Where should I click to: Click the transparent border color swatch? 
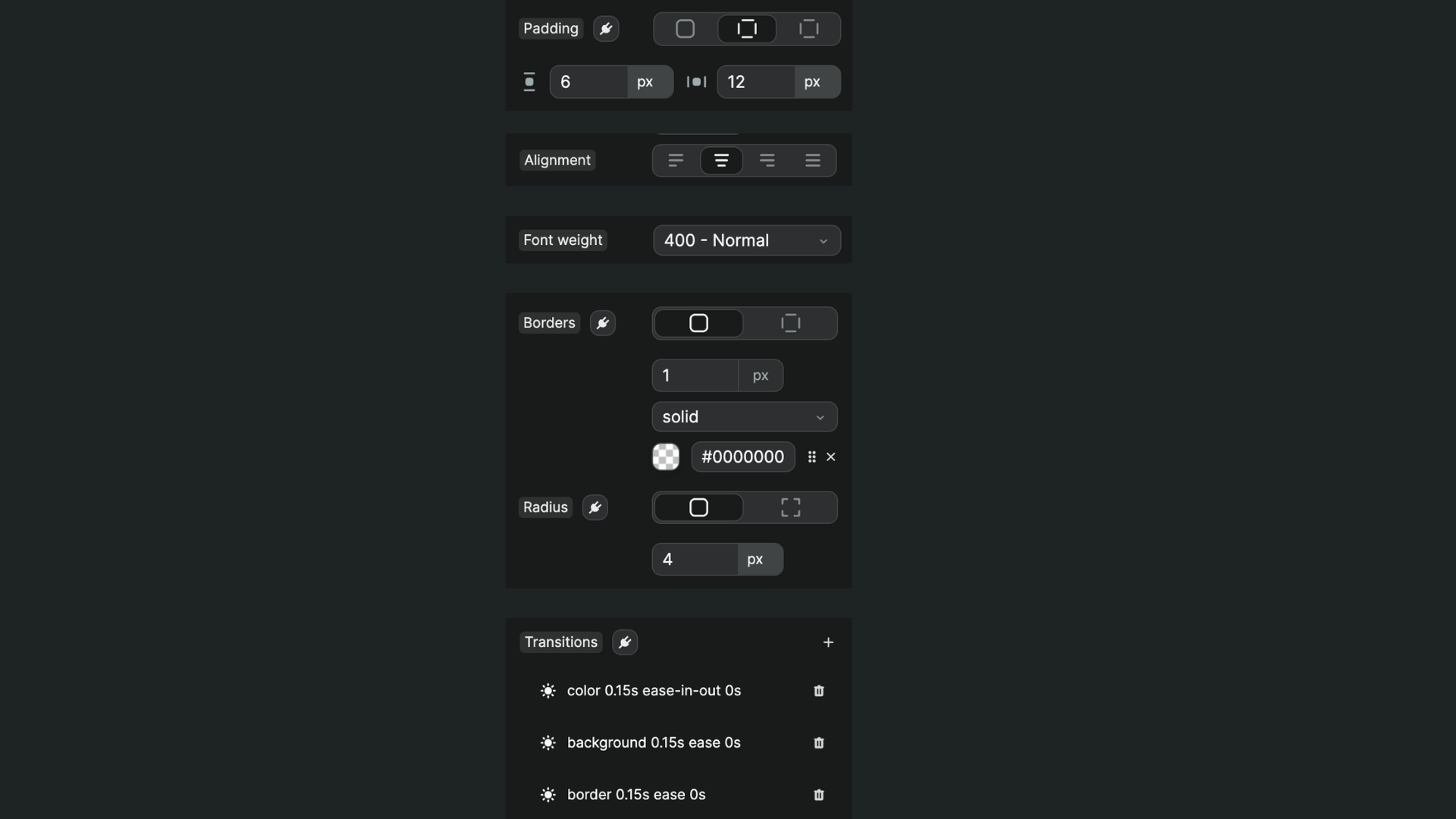tap(665, 457)
